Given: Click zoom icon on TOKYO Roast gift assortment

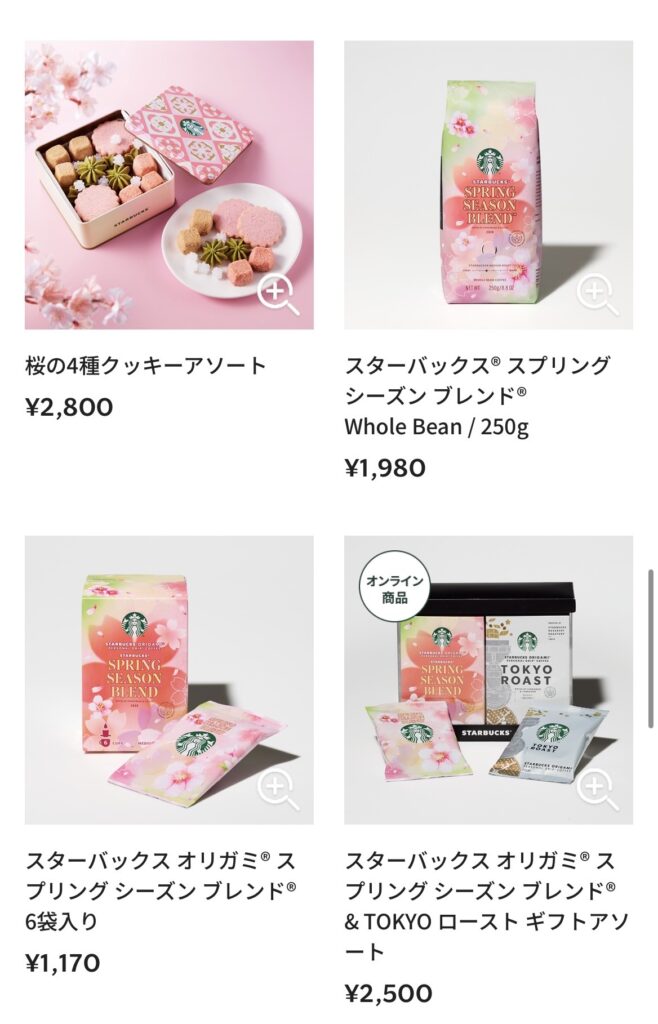Looking at the screenshot, I should coord(597,790).
